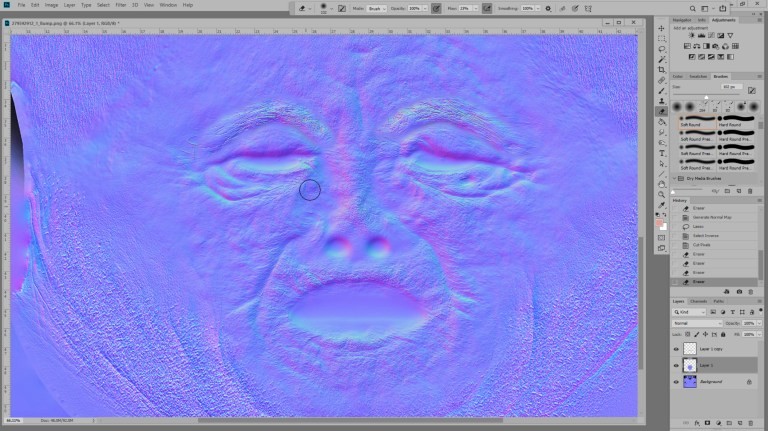Image resolution: width=768 pixels, height=431 pixels.
Task: Open the Filter menu
Action: pyautogui.click(x=120, y=5)
